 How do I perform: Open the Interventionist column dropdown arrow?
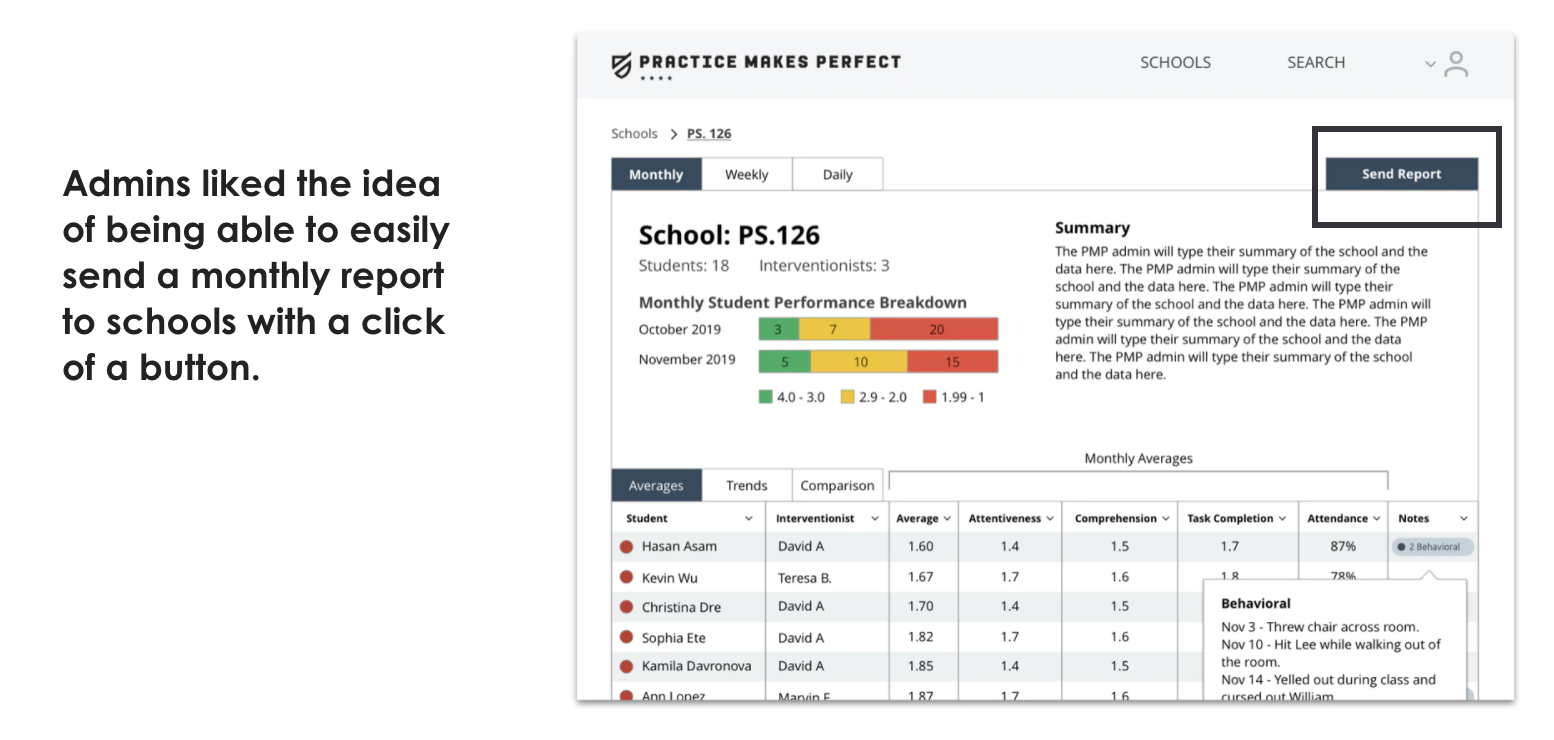click(x=875, y=519)
